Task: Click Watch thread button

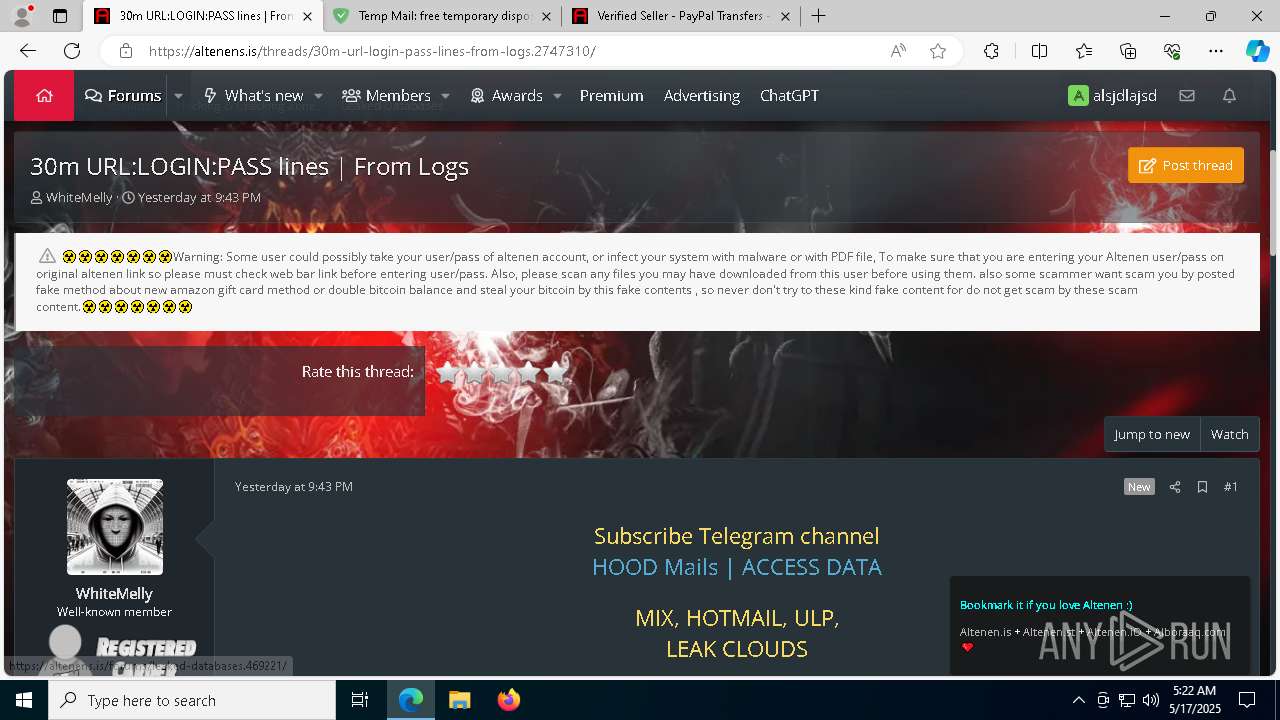Action: tap(1230, 434)
